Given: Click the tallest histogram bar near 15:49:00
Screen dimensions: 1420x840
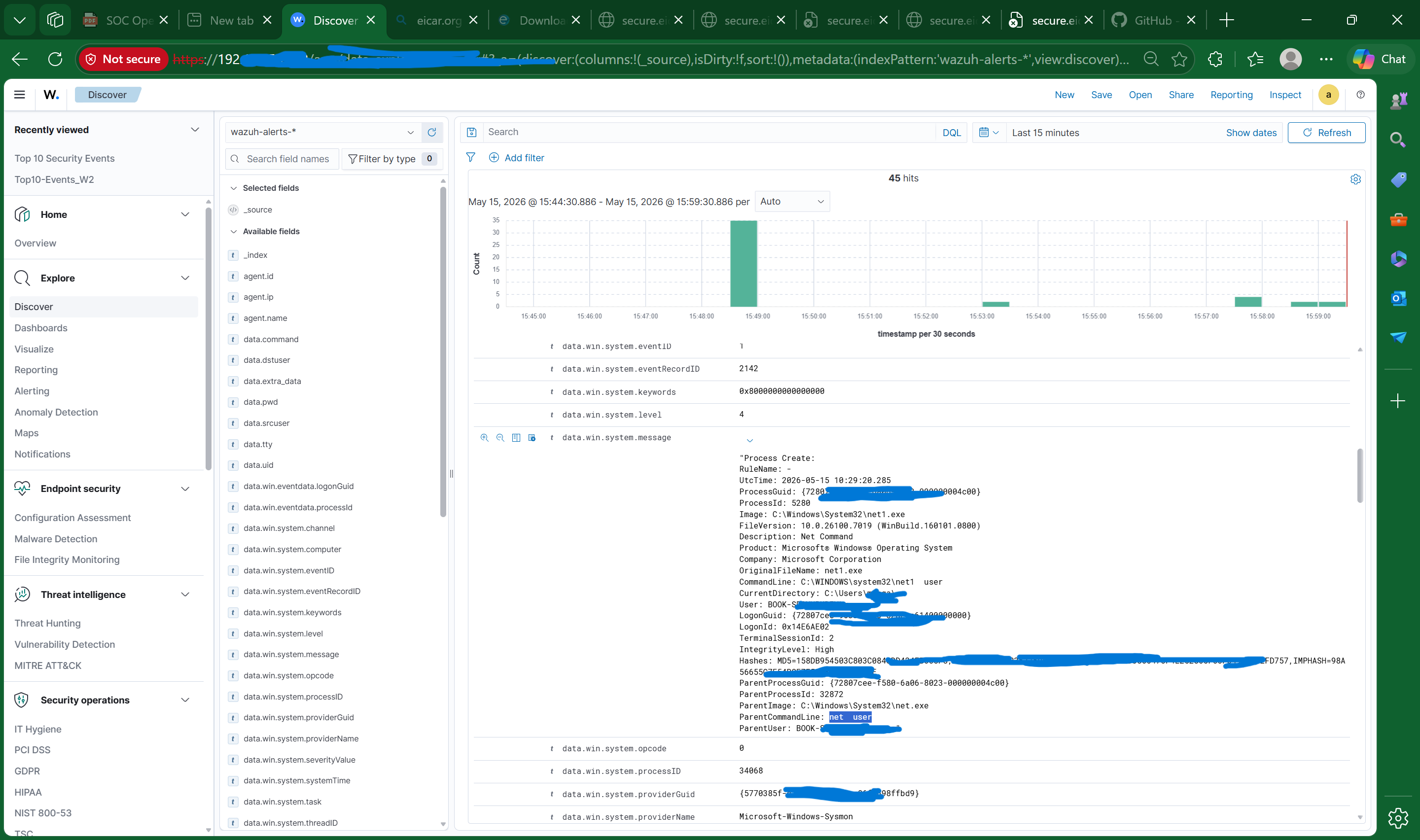Looking at the screenshot, I should (743, 263).
